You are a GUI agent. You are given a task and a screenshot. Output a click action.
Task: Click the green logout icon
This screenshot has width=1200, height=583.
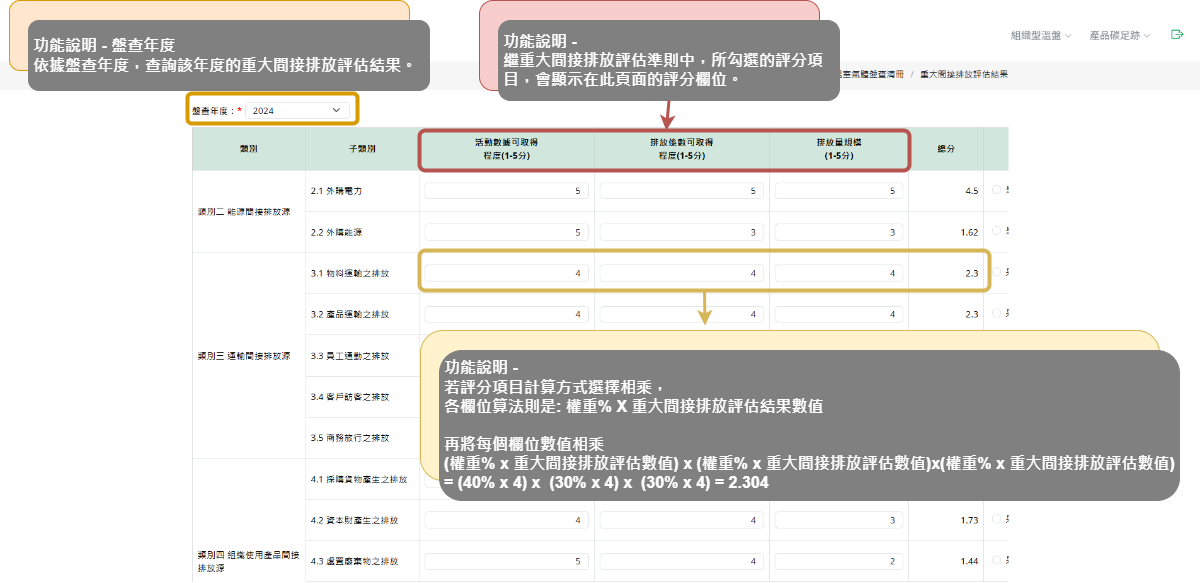click(1177, 35)
